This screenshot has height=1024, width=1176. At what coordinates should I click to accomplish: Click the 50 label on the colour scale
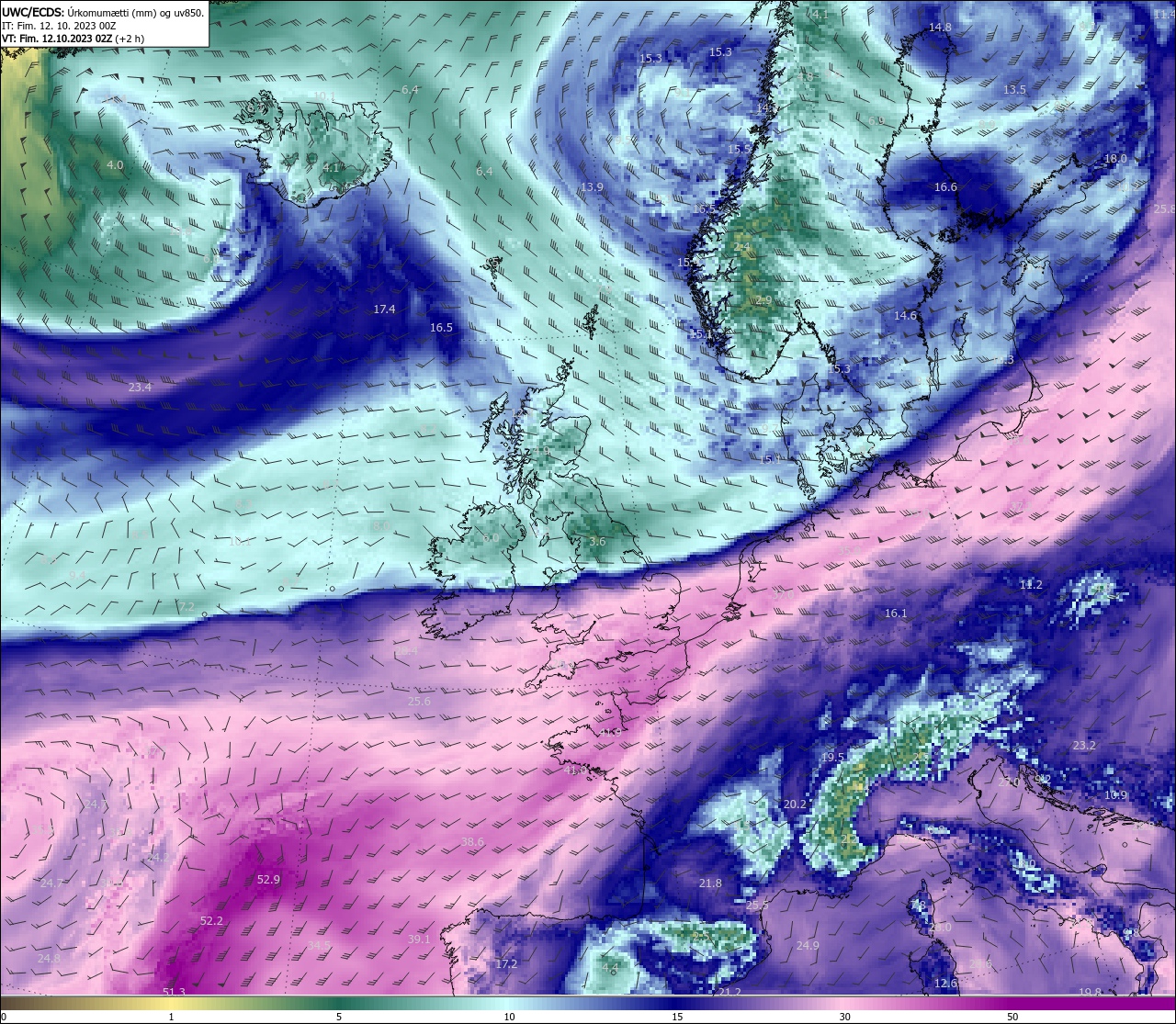[x=1012, y=1017]
